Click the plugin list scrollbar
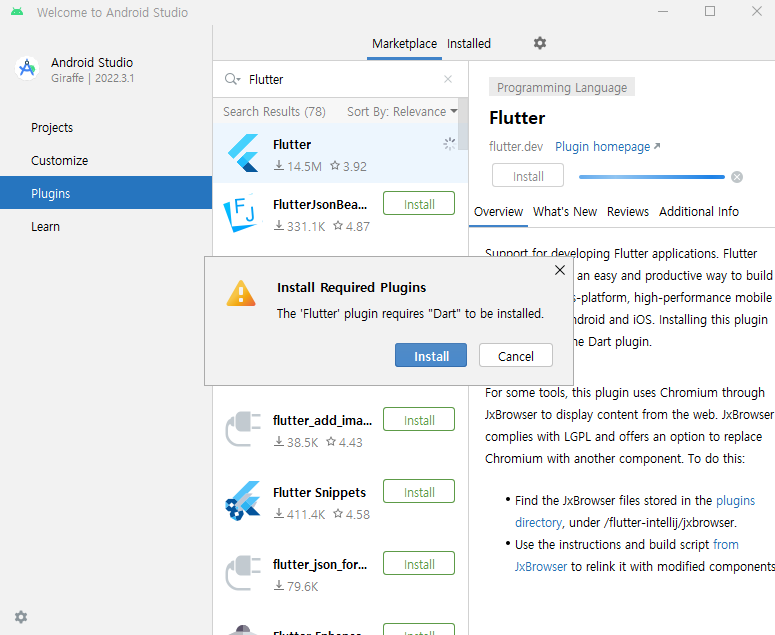Screen dimensions: 775x635 pos(463,125)
